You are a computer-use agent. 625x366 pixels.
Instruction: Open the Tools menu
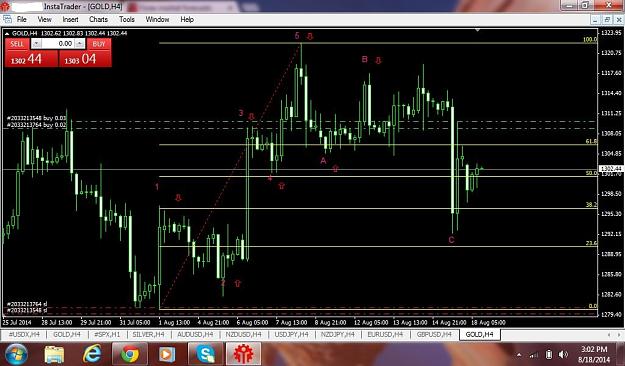tap(127, 19)
